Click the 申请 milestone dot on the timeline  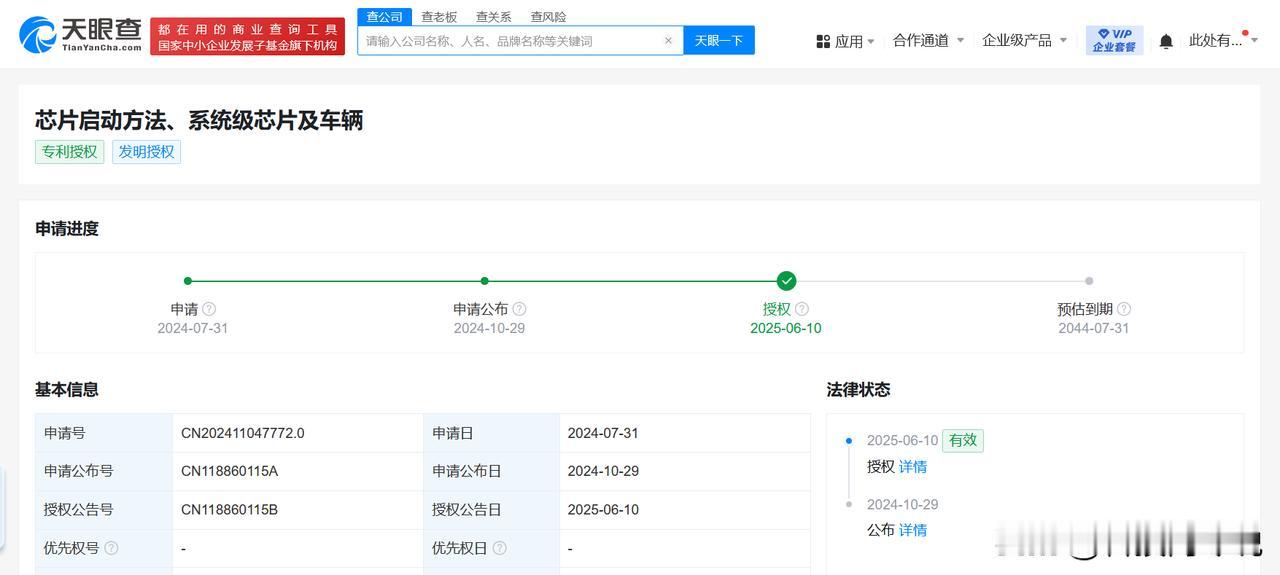[188, 281]
